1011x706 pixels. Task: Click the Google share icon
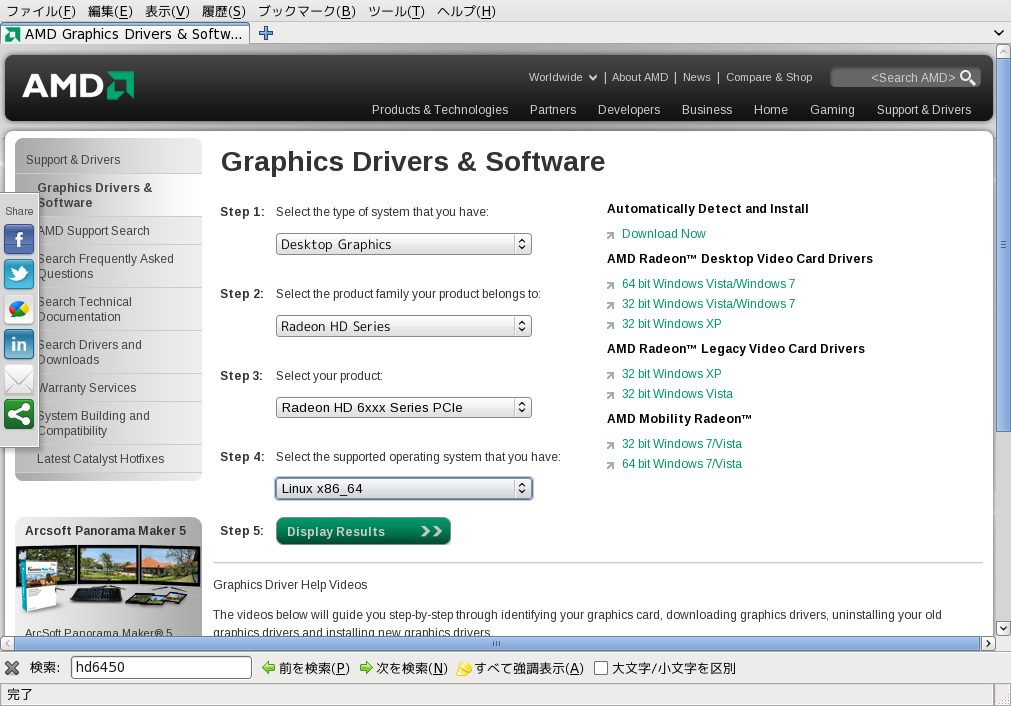(19, 309)
